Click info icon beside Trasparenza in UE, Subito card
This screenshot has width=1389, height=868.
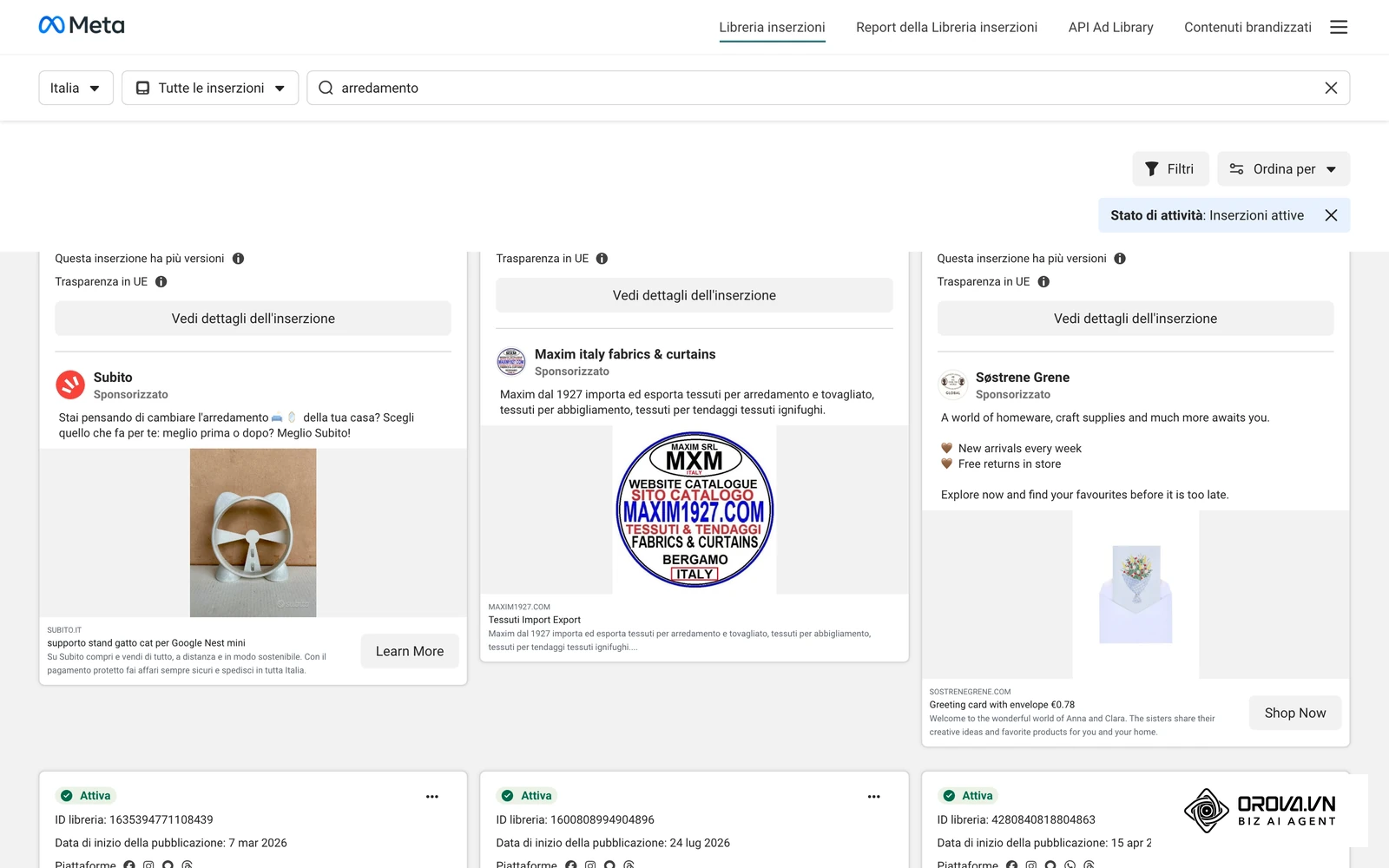tap(161, 281)
